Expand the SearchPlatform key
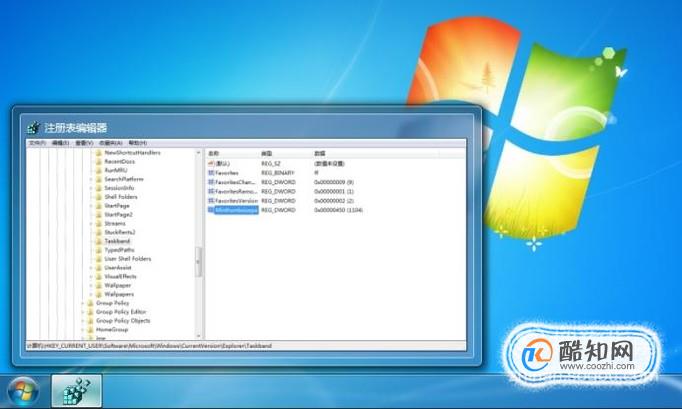 91,179
